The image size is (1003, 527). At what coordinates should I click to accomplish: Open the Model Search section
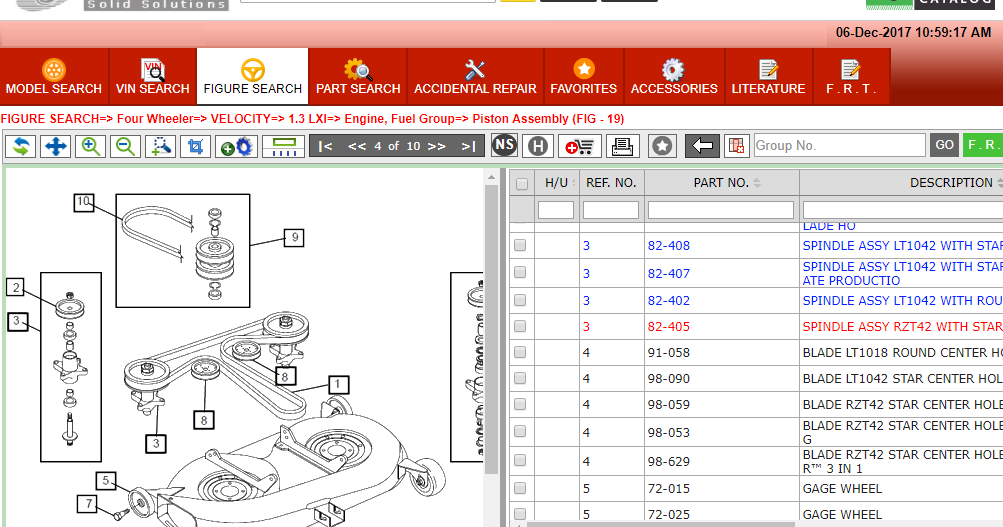(54, 77)
